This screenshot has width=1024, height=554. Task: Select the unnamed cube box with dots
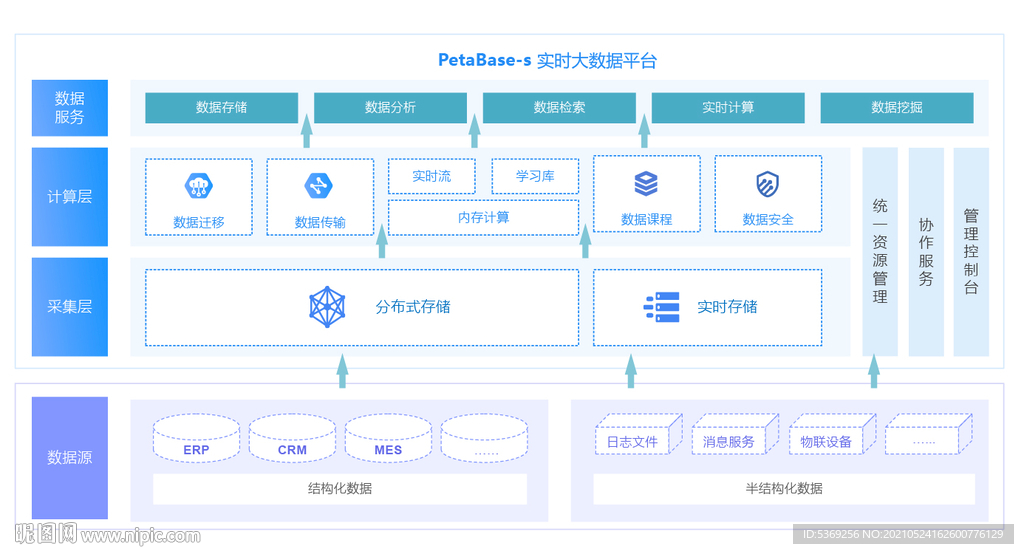(x=929, y=434)
